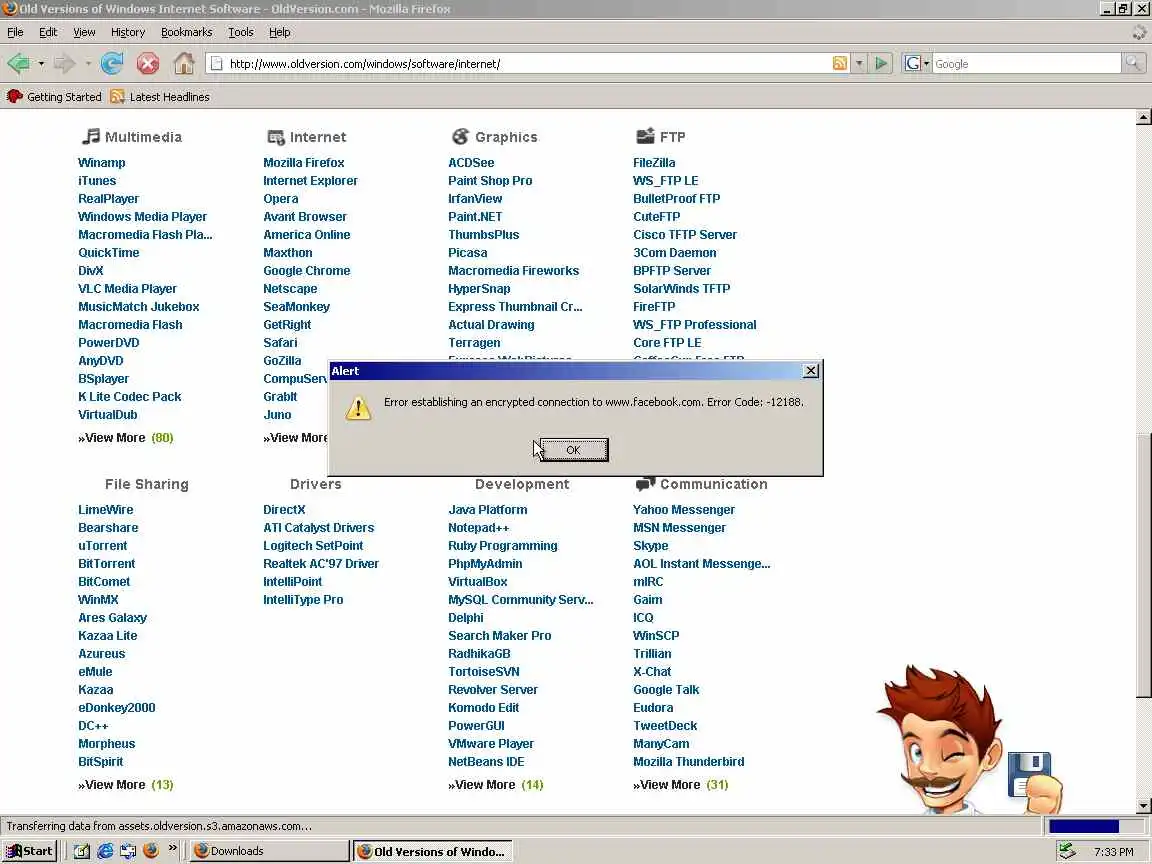Click the Multimedia music note icon
The height and width of the screenshot is (864, 1152).
(x=90, y=136)
